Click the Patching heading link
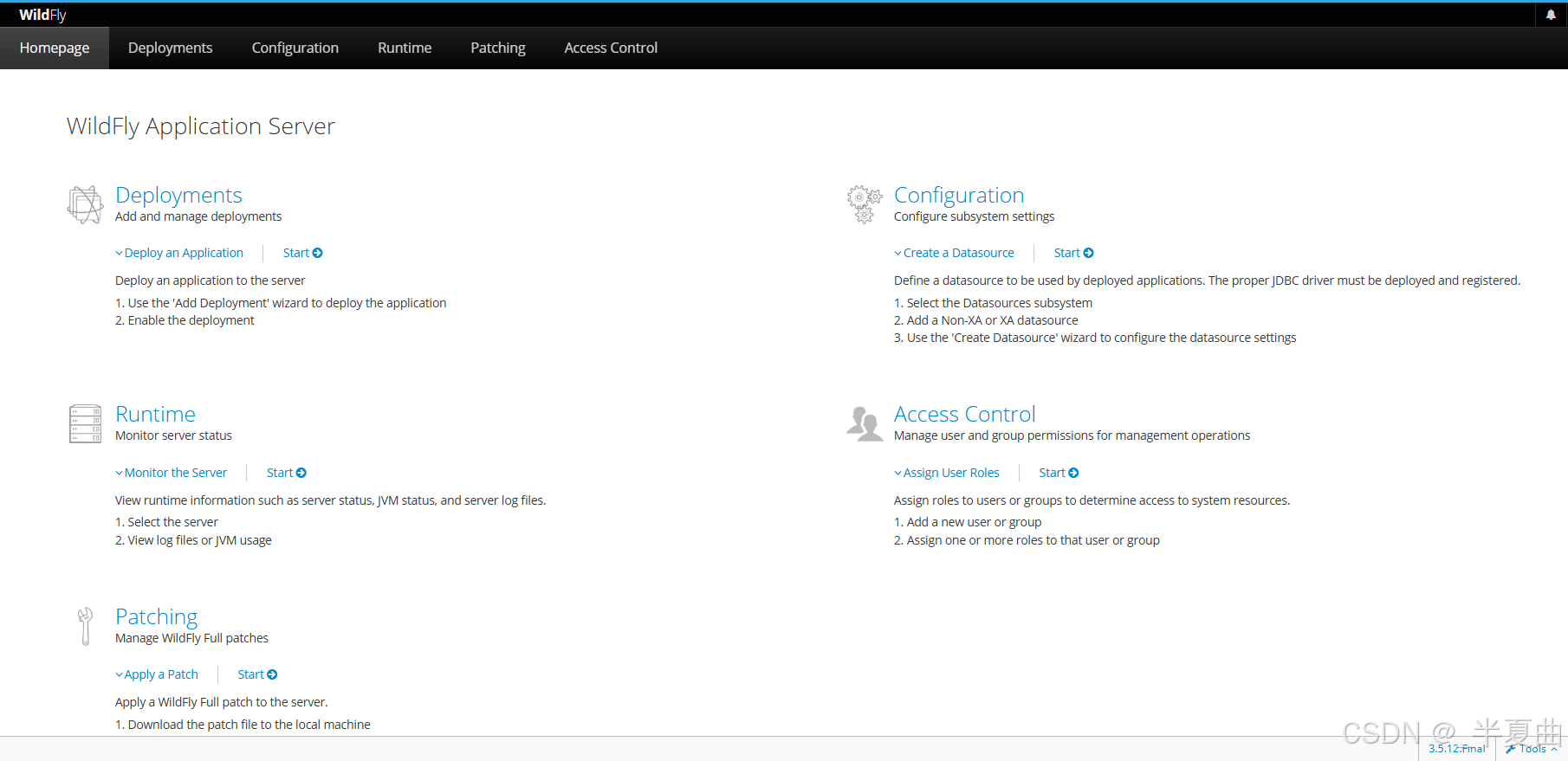Viewport: 1568px width, 761px height. click(156, 616)
